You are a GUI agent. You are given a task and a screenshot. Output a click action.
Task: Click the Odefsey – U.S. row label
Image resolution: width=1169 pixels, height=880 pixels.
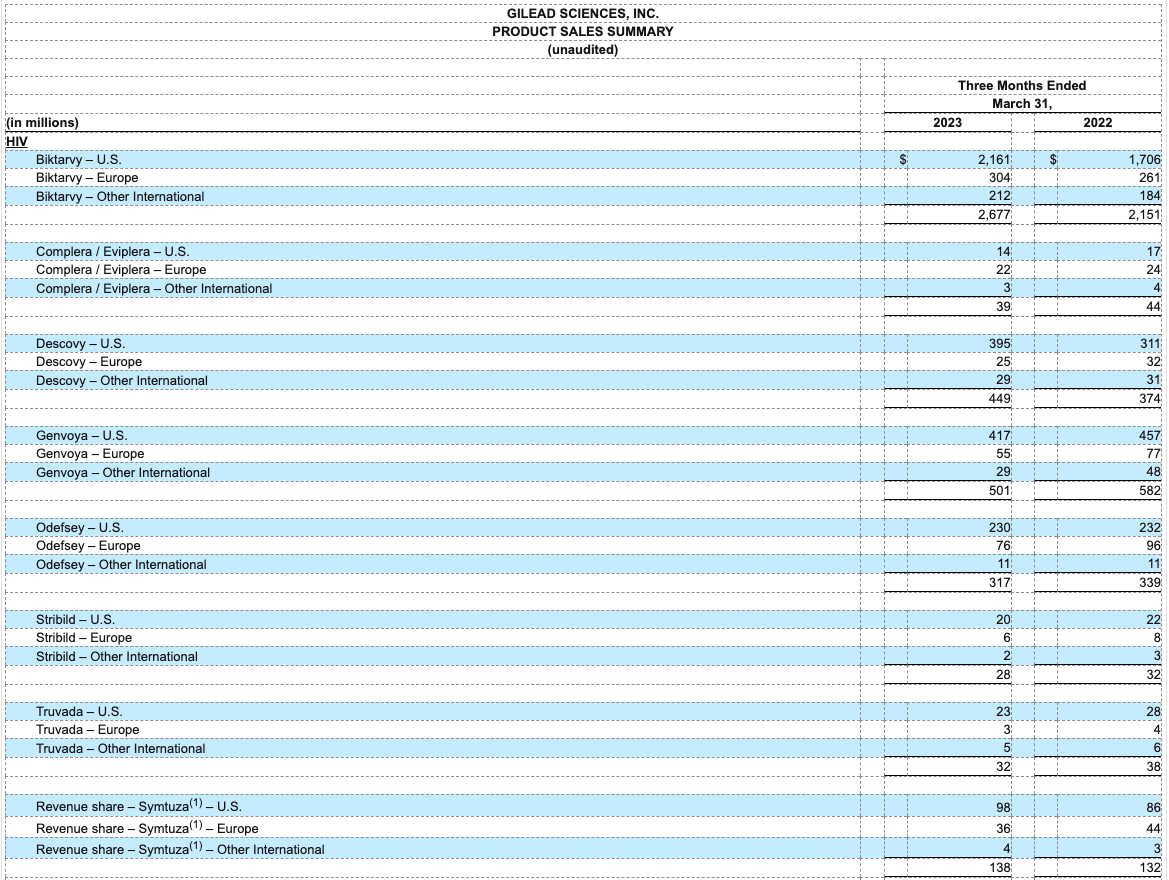80,528
